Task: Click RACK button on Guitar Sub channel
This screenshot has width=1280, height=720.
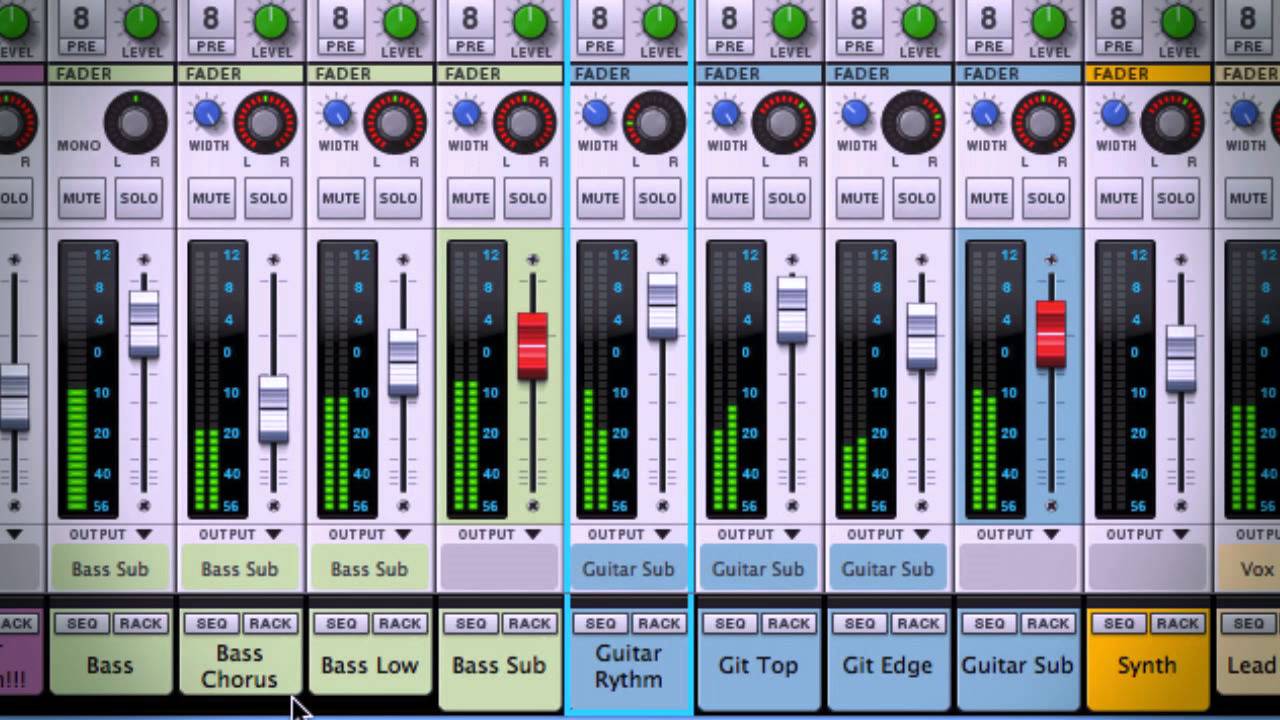Action: [x=1048, y=624]
